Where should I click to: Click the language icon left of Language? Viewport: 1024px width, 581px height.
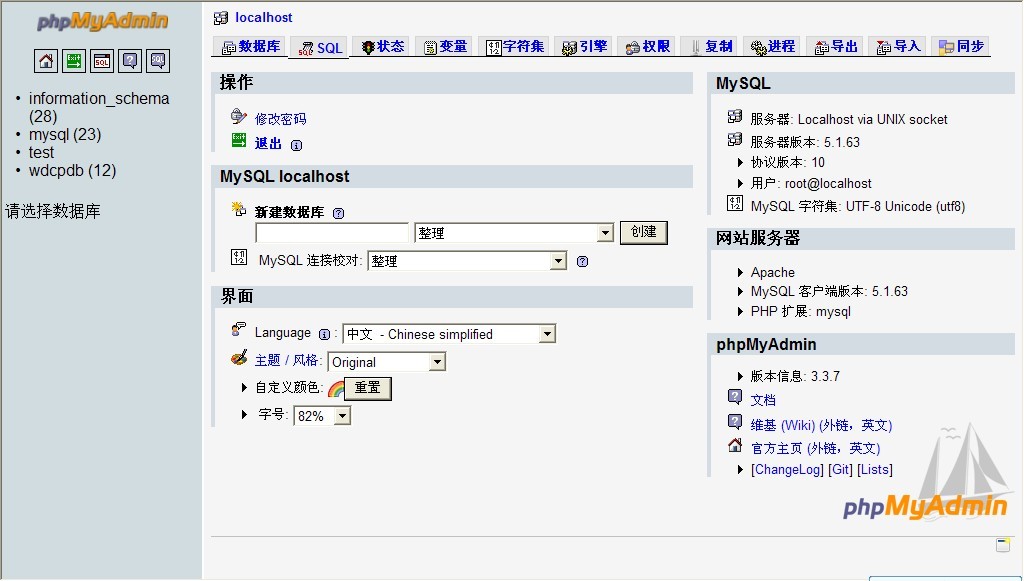pos(238,330)
